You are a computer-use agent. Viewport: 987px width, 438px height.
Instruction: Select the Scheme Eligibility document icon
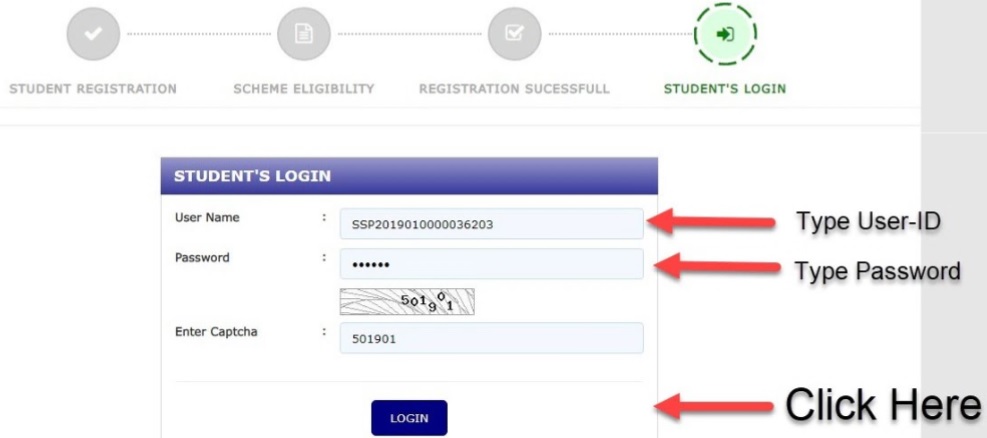coord(303,34)
